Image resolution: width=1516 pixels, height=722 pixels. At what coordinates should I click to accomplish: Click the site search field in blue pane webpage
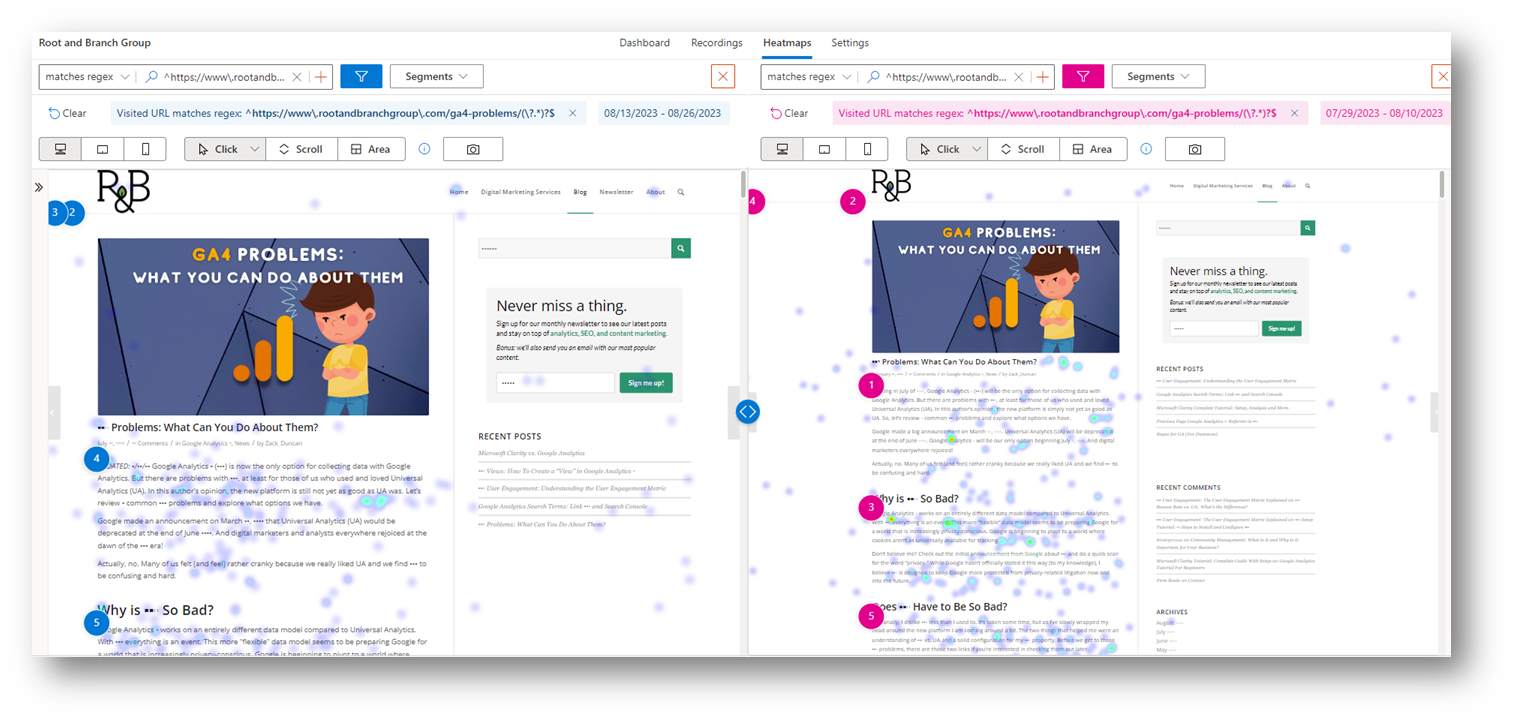(x=574, y=248)
